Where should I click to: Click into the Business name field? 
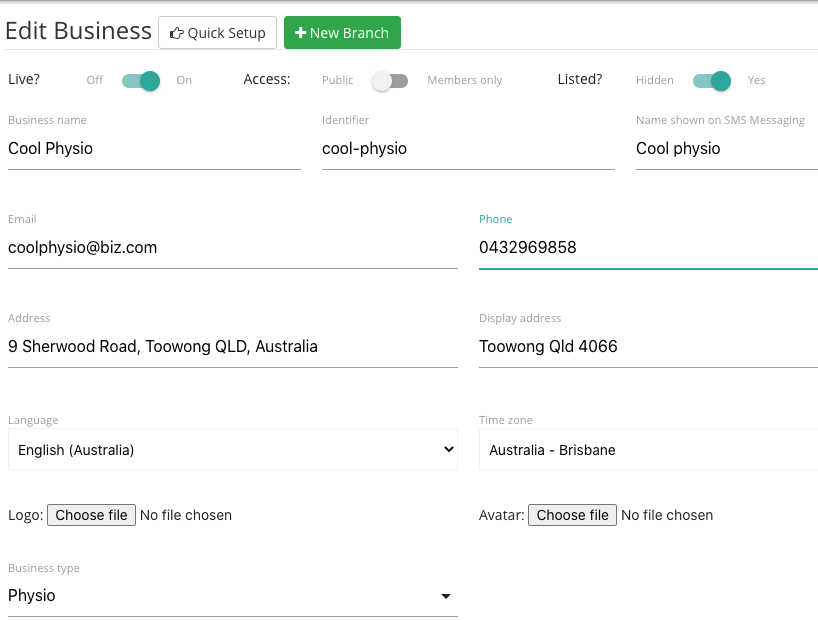pyautogui.click(x=154, y=149)
